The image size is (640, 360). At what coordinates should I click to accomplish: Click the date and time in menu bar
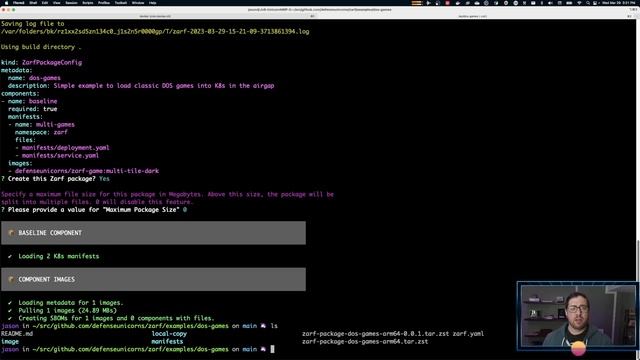tap(619, 3)
